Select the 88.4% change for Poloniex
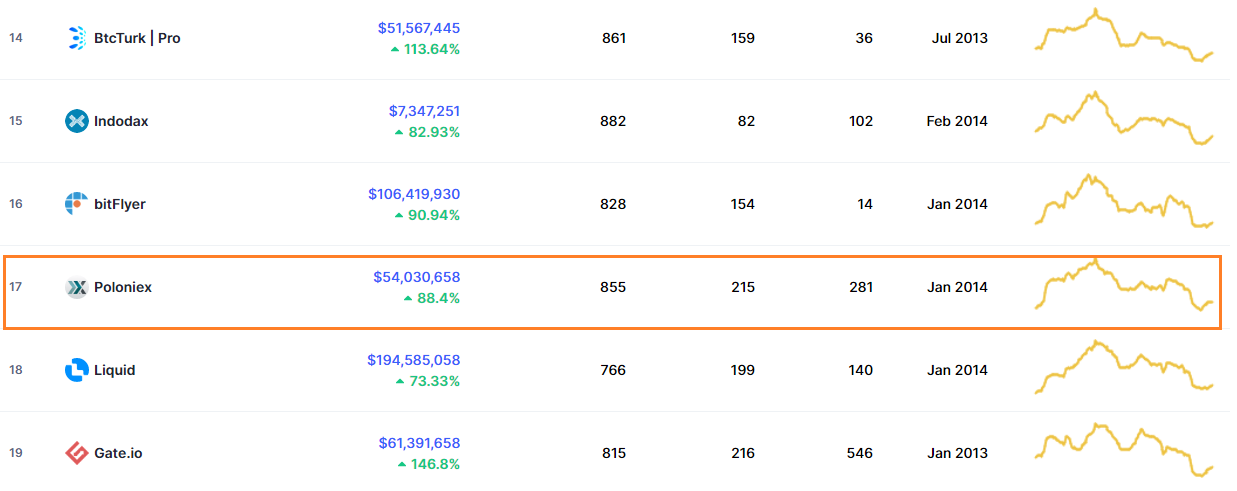This screenshot has height=491, width=1237. click(x=432, y=298)
